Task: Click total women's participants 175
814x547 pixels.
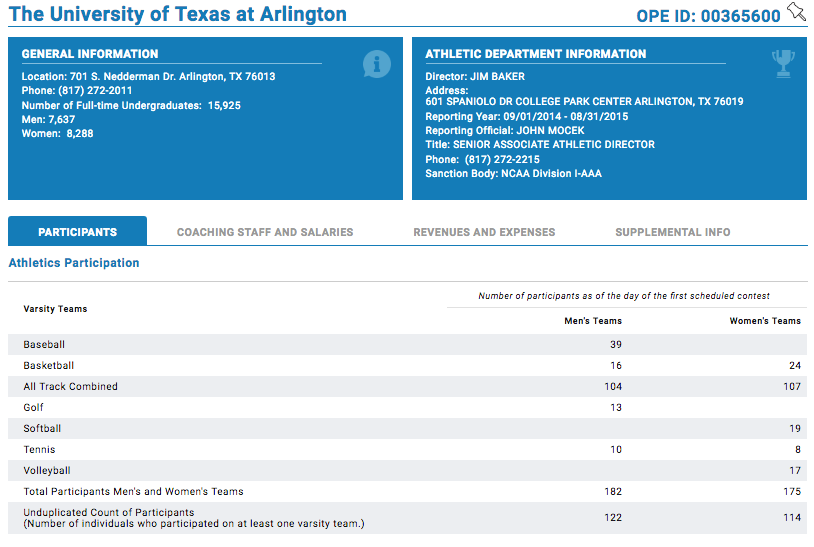Action: (x=792, y=491)
